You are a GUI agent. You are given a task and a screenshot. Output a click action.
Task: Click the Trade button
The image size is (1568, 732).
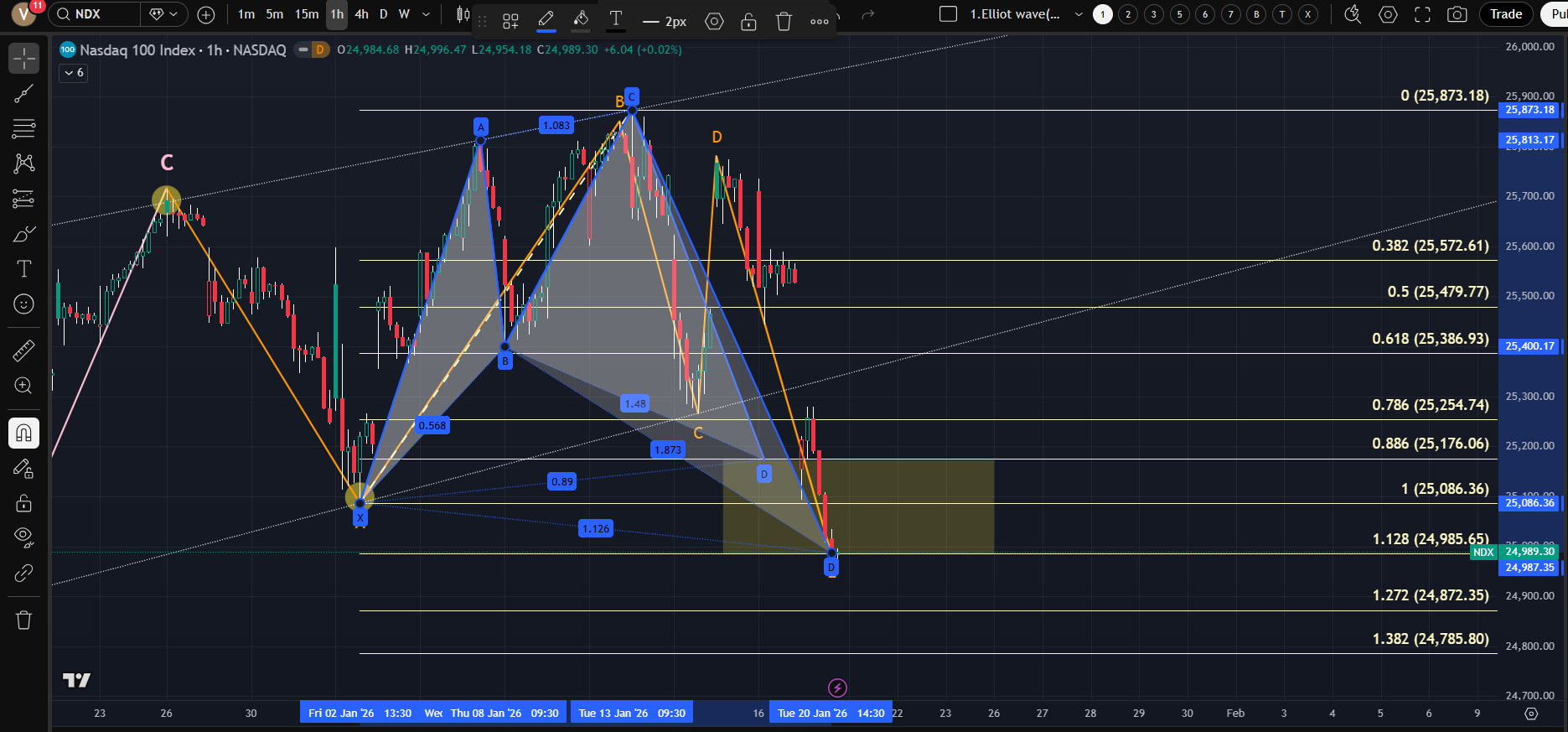[1505, 14]
